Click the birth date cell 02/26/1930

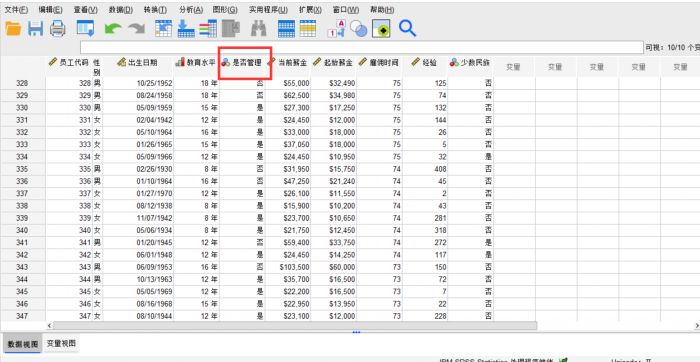click(x=138, y=169)
